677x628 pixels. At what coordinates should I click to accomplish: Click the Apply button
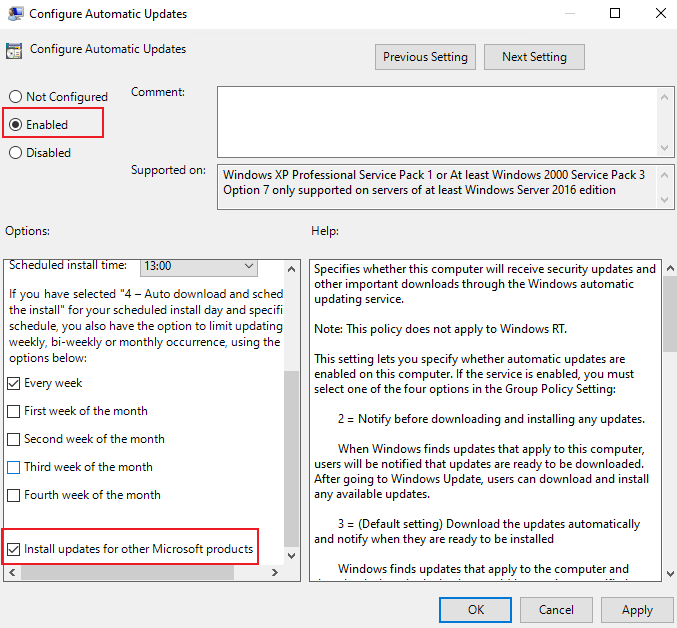(x=637, y=610)
